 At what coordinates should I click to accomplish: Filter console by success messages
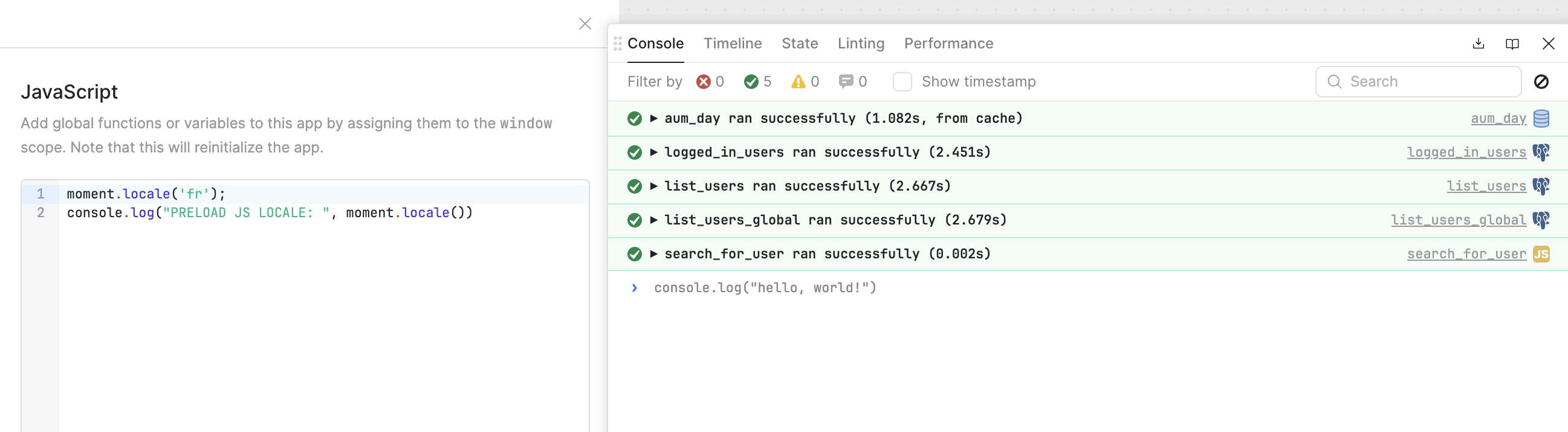(757, 82)
